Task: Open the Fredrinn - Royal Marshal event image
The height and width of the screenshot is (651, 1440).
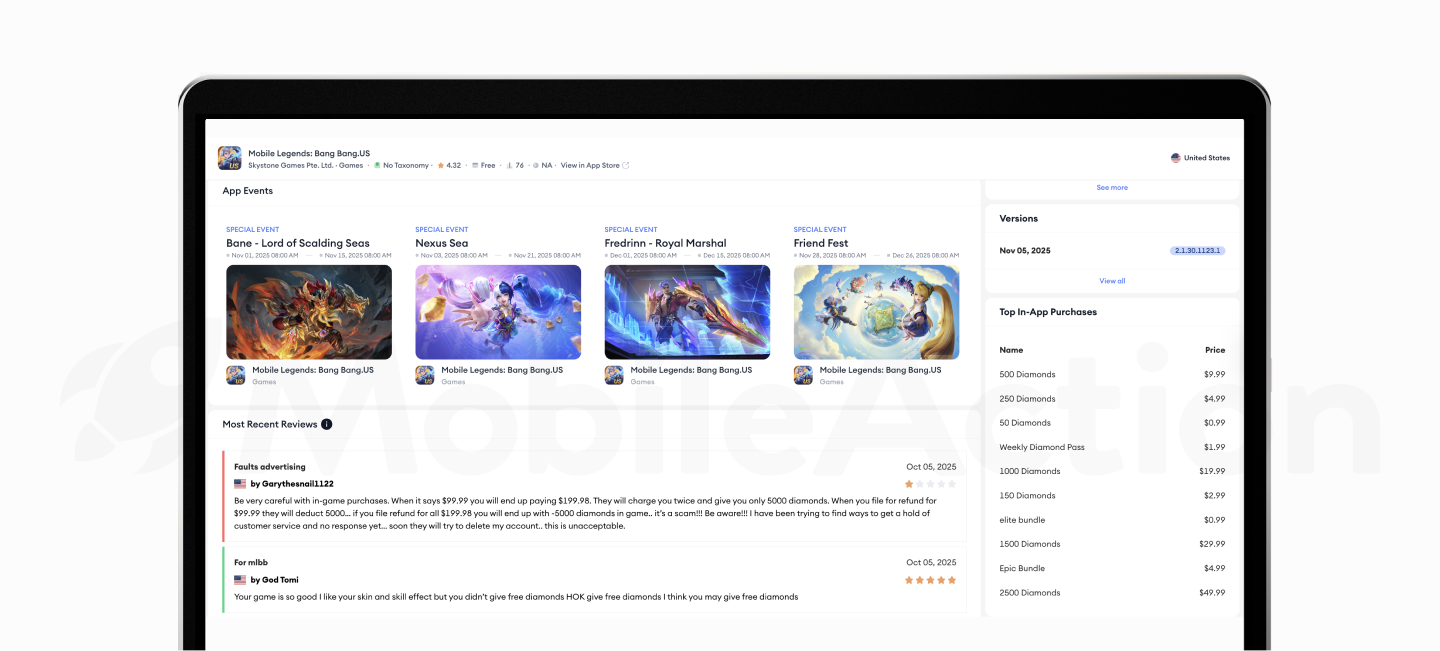Action: (687, 312)
